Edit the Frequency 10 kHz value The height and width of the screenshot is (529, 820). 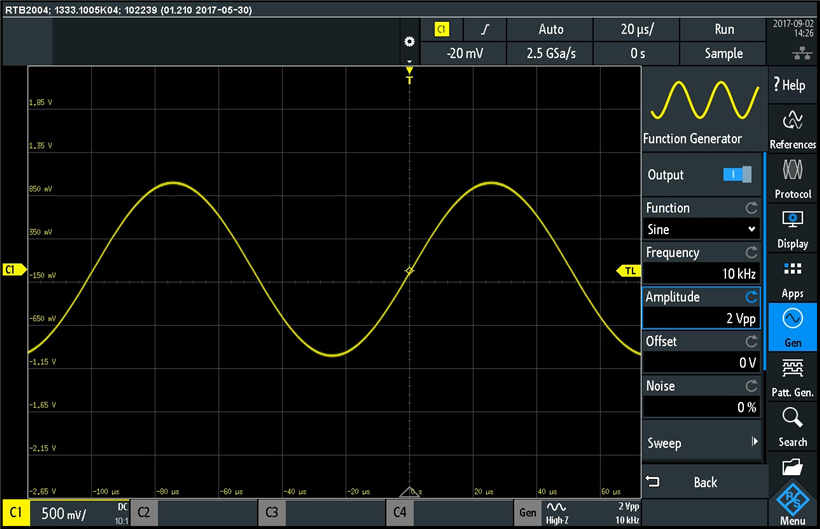[701, 274]
